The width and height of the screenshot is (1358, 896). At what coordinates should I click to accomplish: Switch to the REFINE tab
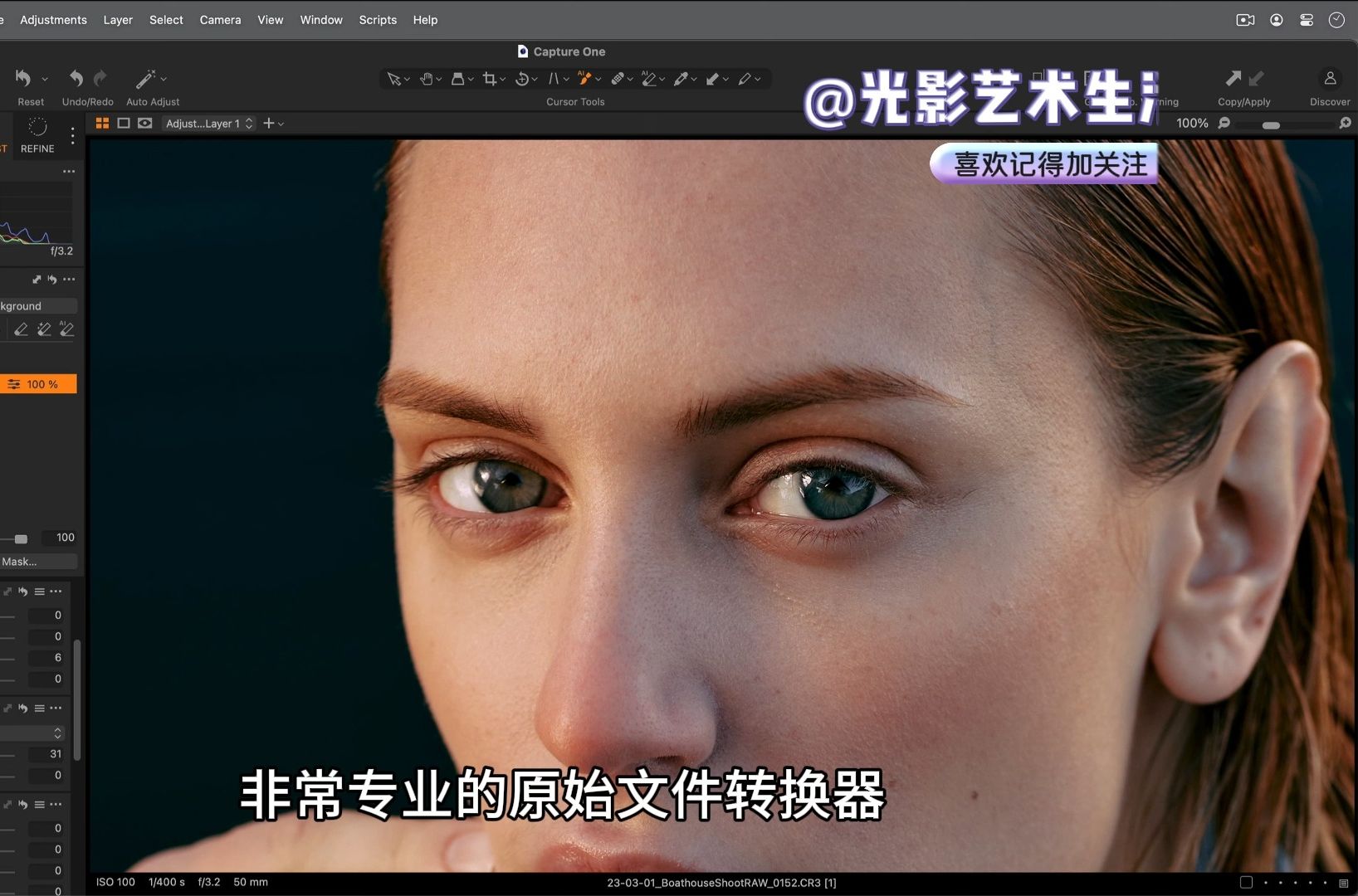click(37, 137)
